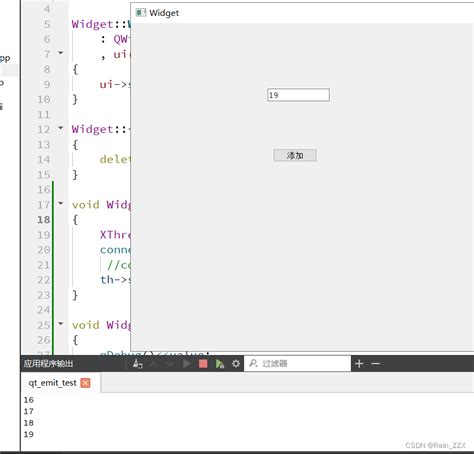Zoom out output text with the minus icon
The image size is (474, 454).
(376, 364)
